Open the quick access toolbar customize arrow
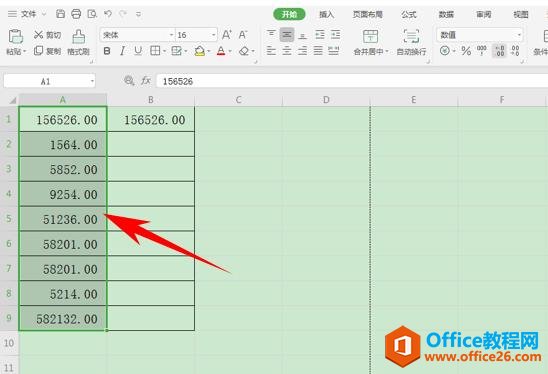 tap(138, 14)
